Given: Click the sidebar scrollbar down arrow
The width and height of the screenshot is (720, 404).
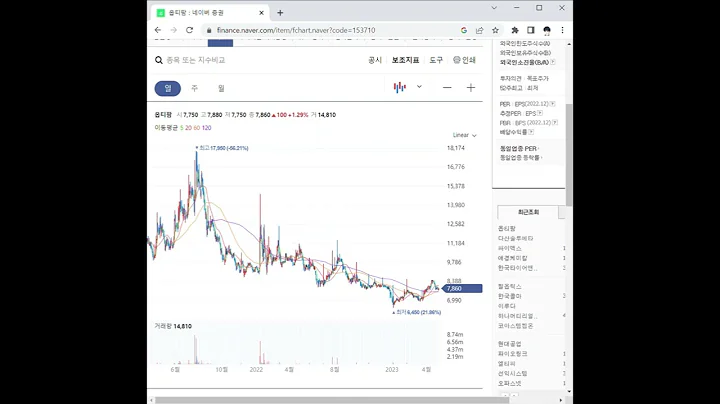Looking at the screenshot, I should pyautogui.click(x=569, y=391).
